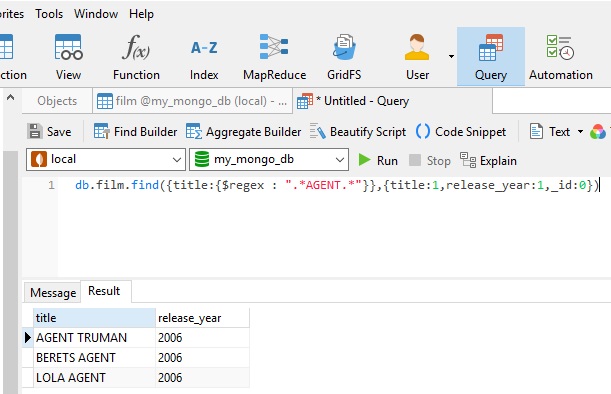Select the BERETS AGENT result row
The image size is (611, 394).
136,357
